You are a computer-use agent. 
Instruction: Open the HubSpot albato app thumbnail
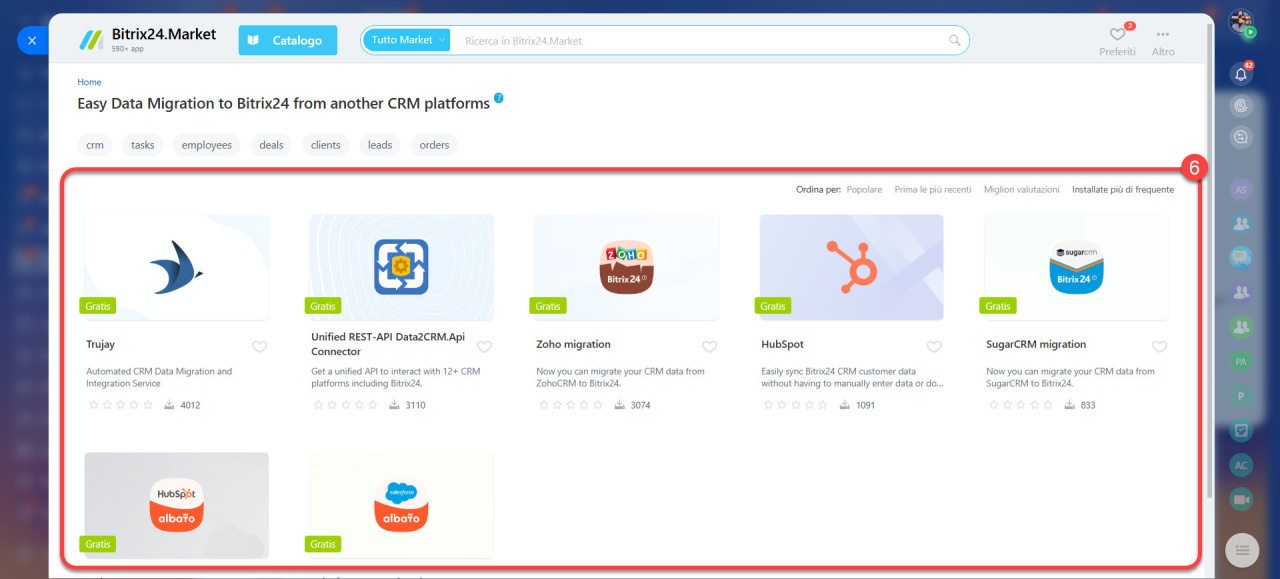click(x=177, y=505)
